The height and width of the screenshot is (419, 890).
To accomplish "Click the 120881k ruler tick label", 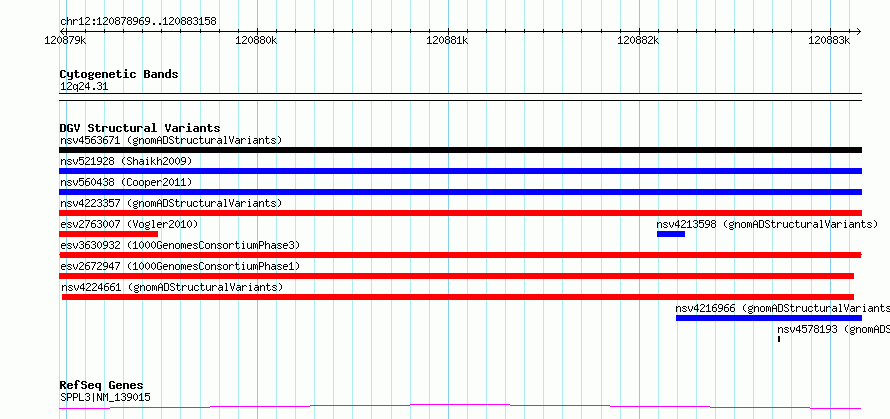I will pos(448,41).
